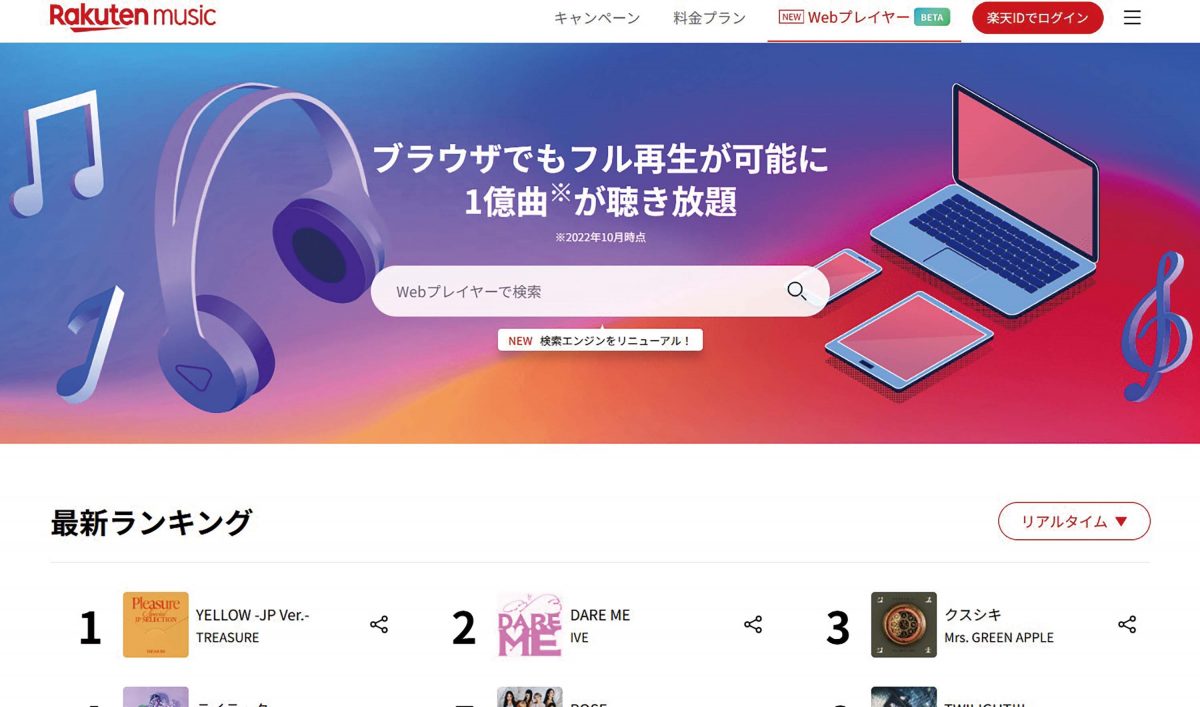Click the YELLOW -JP Ver.- song title

(x=253, y=615)
